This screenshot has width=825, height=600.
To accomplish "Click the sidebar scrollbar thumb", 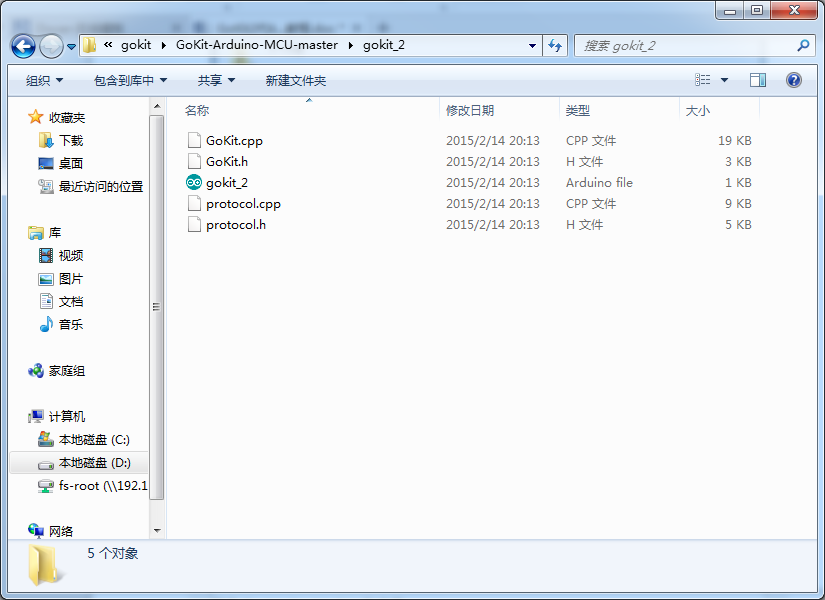I will coord(156,307).
